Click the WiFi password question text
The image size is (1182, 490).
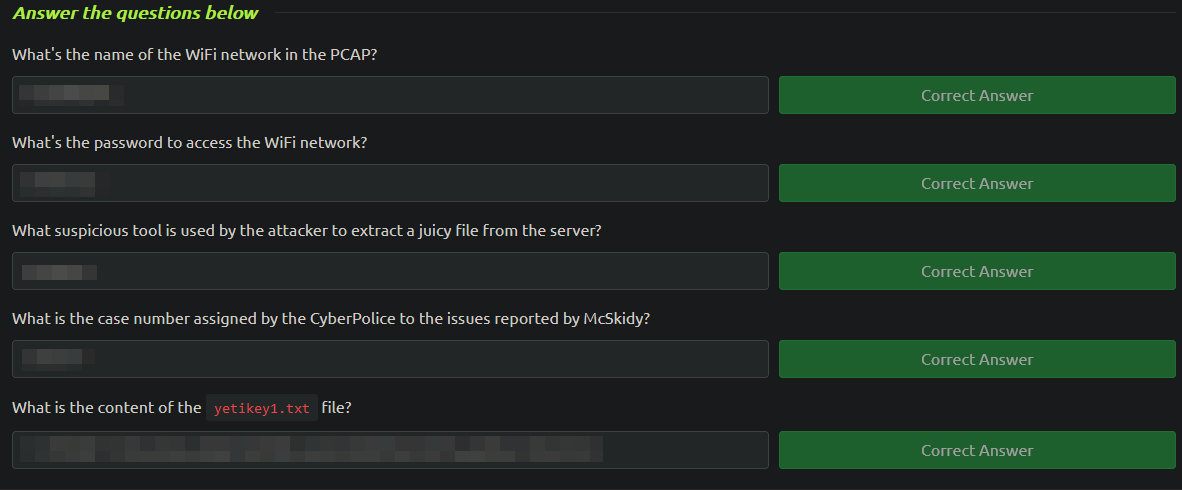[x=189, y=143]
